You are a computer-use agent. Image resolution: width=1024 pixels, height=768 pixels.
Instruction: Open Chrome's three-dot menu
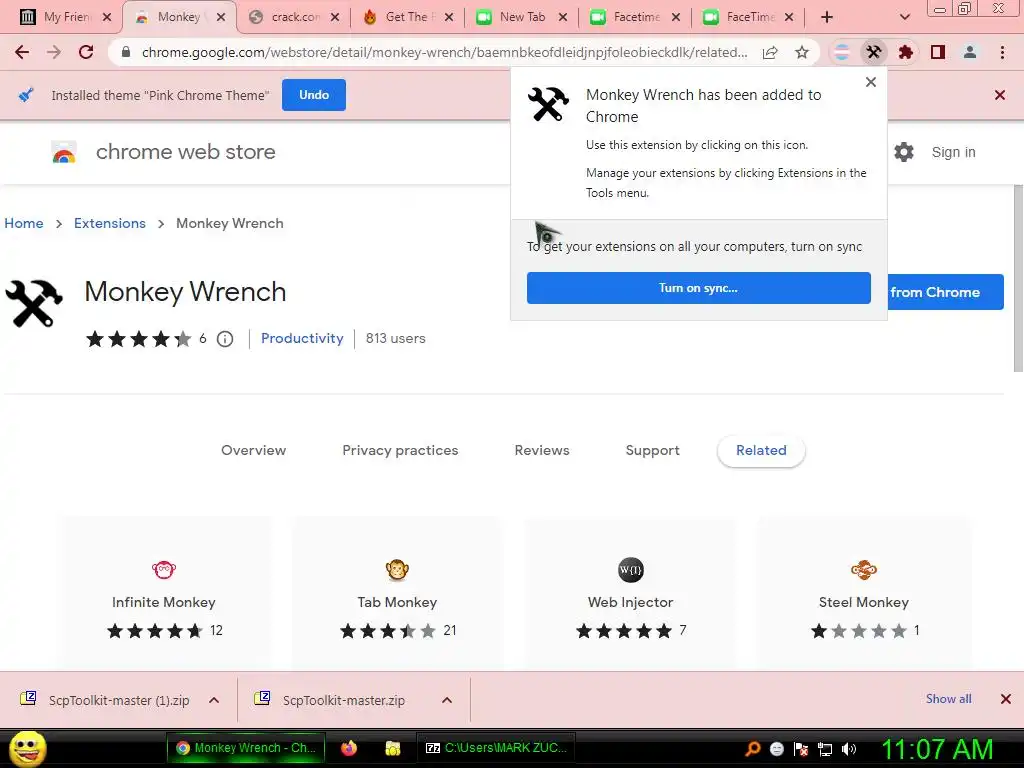point(1002,52)
